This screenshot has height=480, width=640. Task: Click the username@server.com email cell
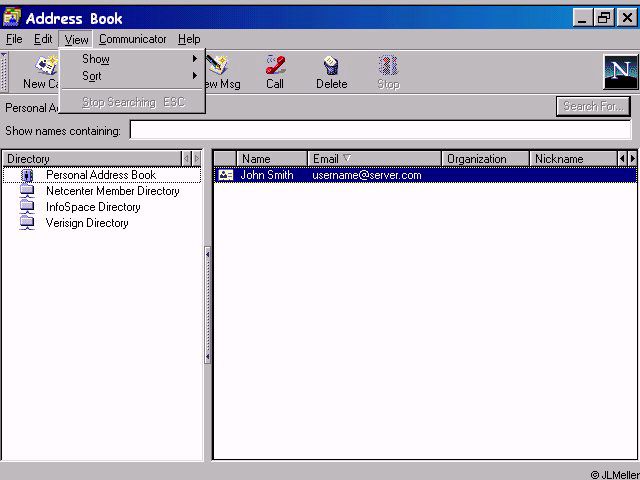(x=367, y=175)
